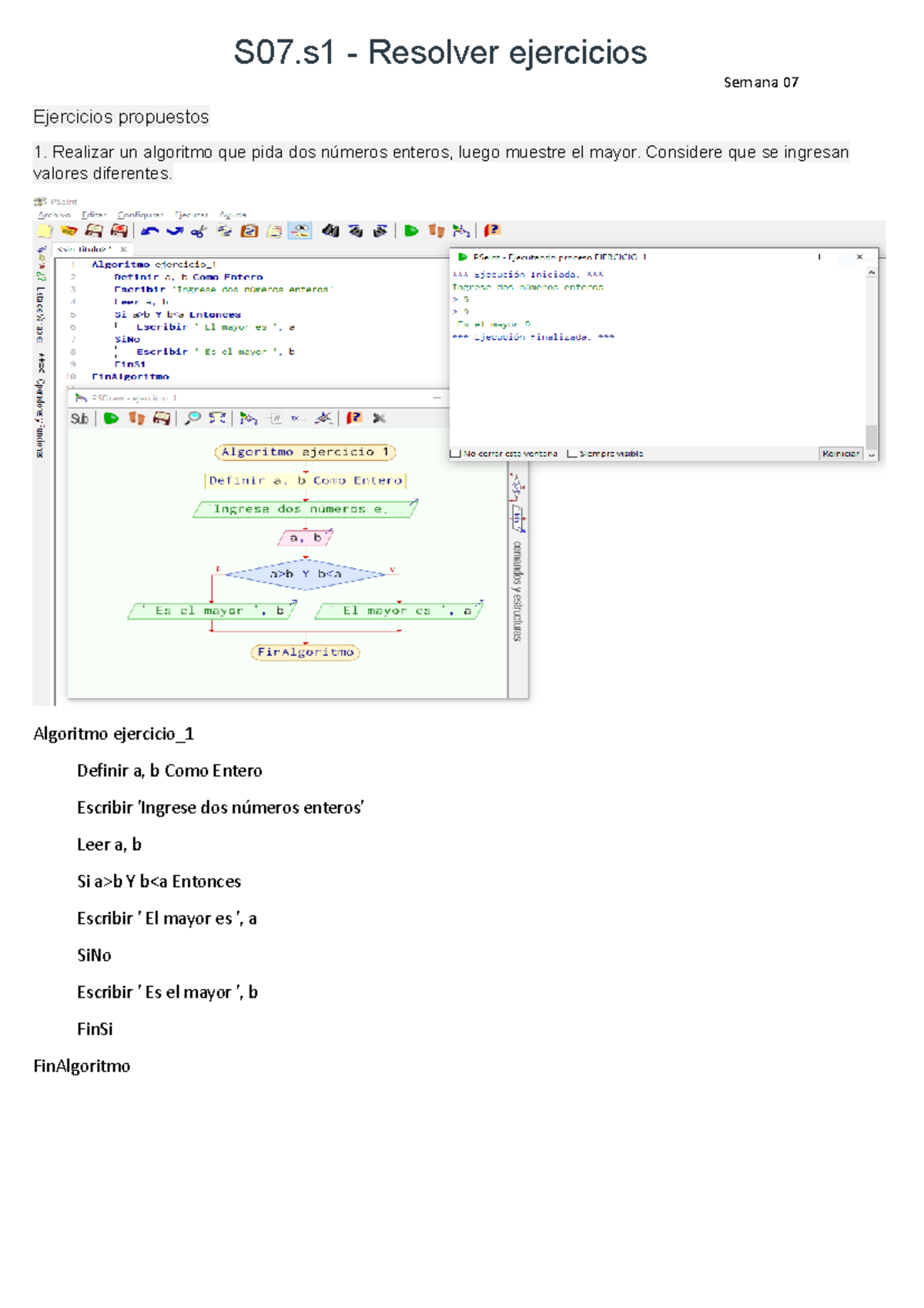Screen dimensions: 924x1308
Task: Click the Step-by-step footprints icon in main toolbar
Action: (436, 230)
